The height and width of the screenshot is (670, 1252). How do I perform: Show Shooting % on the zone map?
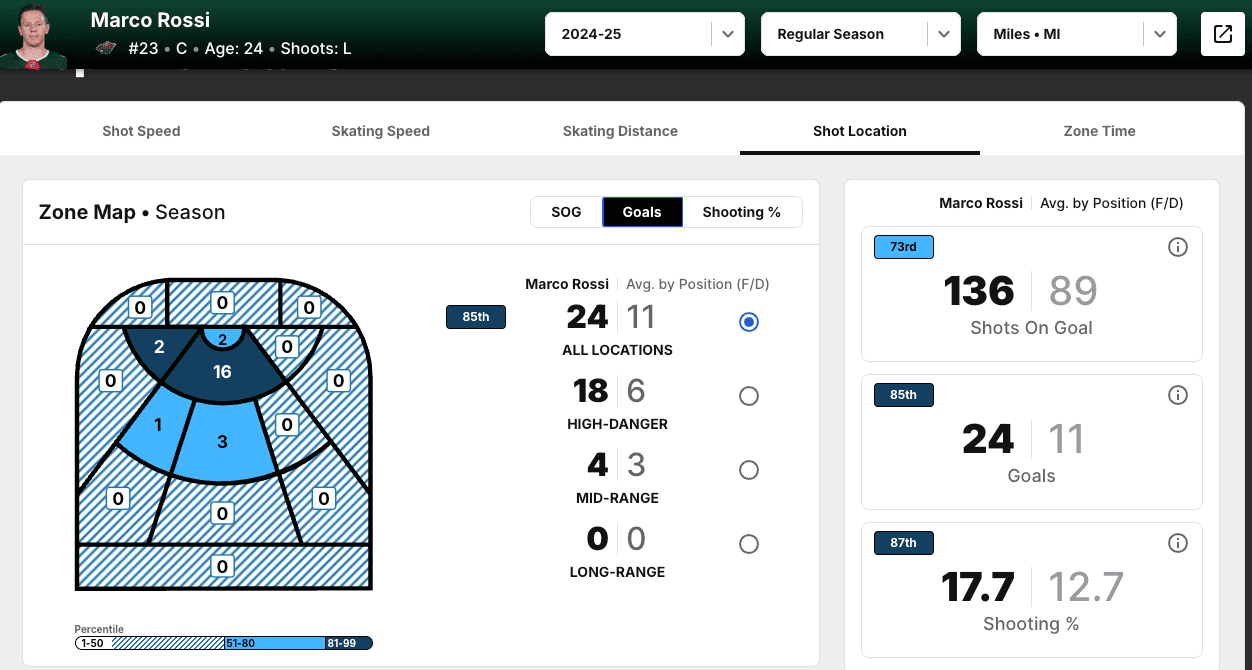click(x=741, y=212)
